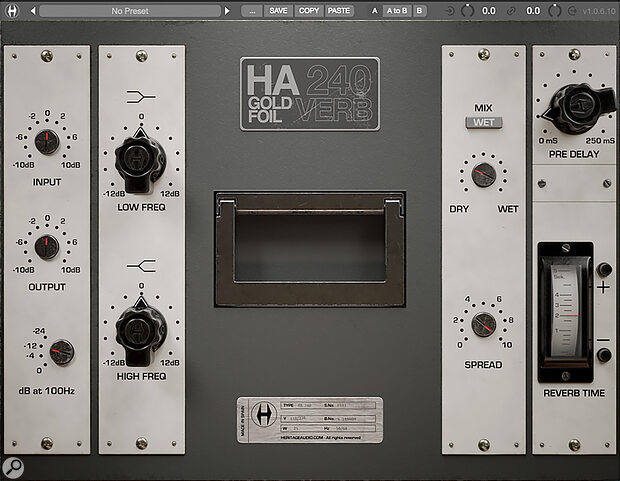Click the DRY label under the mix knob
Image resolution: width=620 pixels, height=481 pixels.
(x=459, y=209)
